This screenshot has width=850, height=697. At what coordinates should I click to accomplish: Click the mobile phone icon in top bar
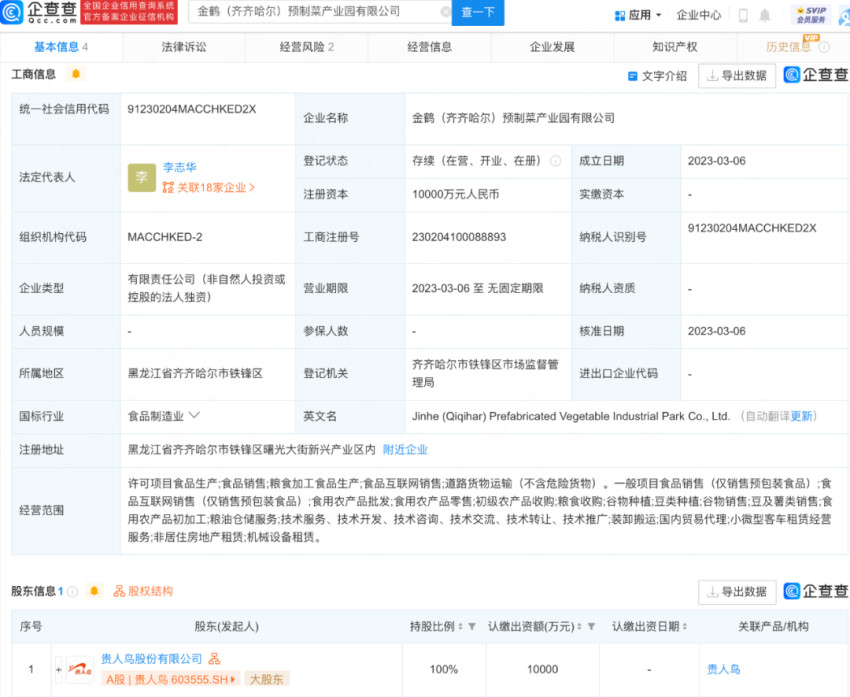click(743, 14)
